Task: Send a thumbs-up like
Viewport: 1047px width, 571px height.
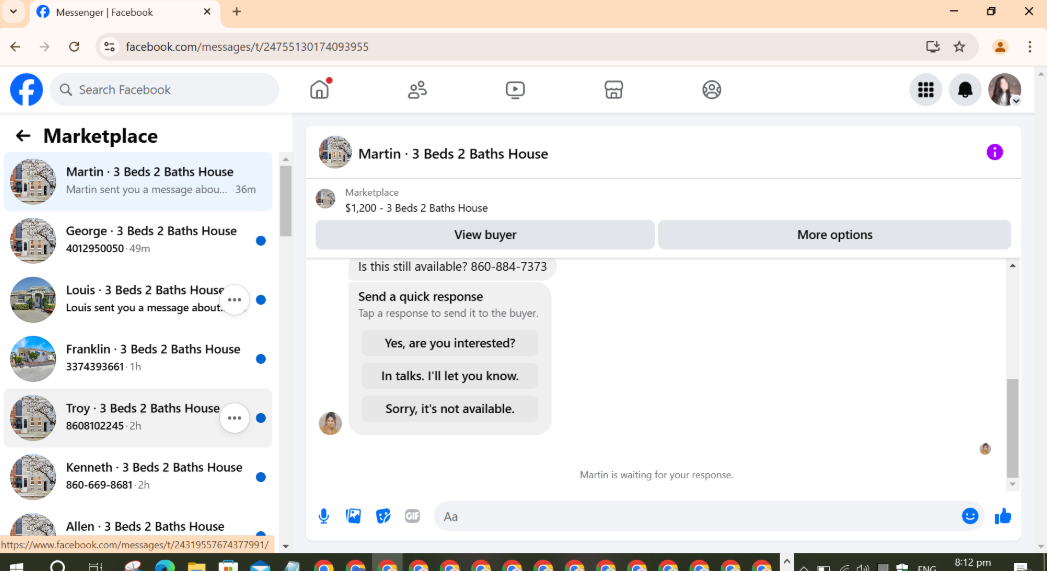Action: (1003, 516)
